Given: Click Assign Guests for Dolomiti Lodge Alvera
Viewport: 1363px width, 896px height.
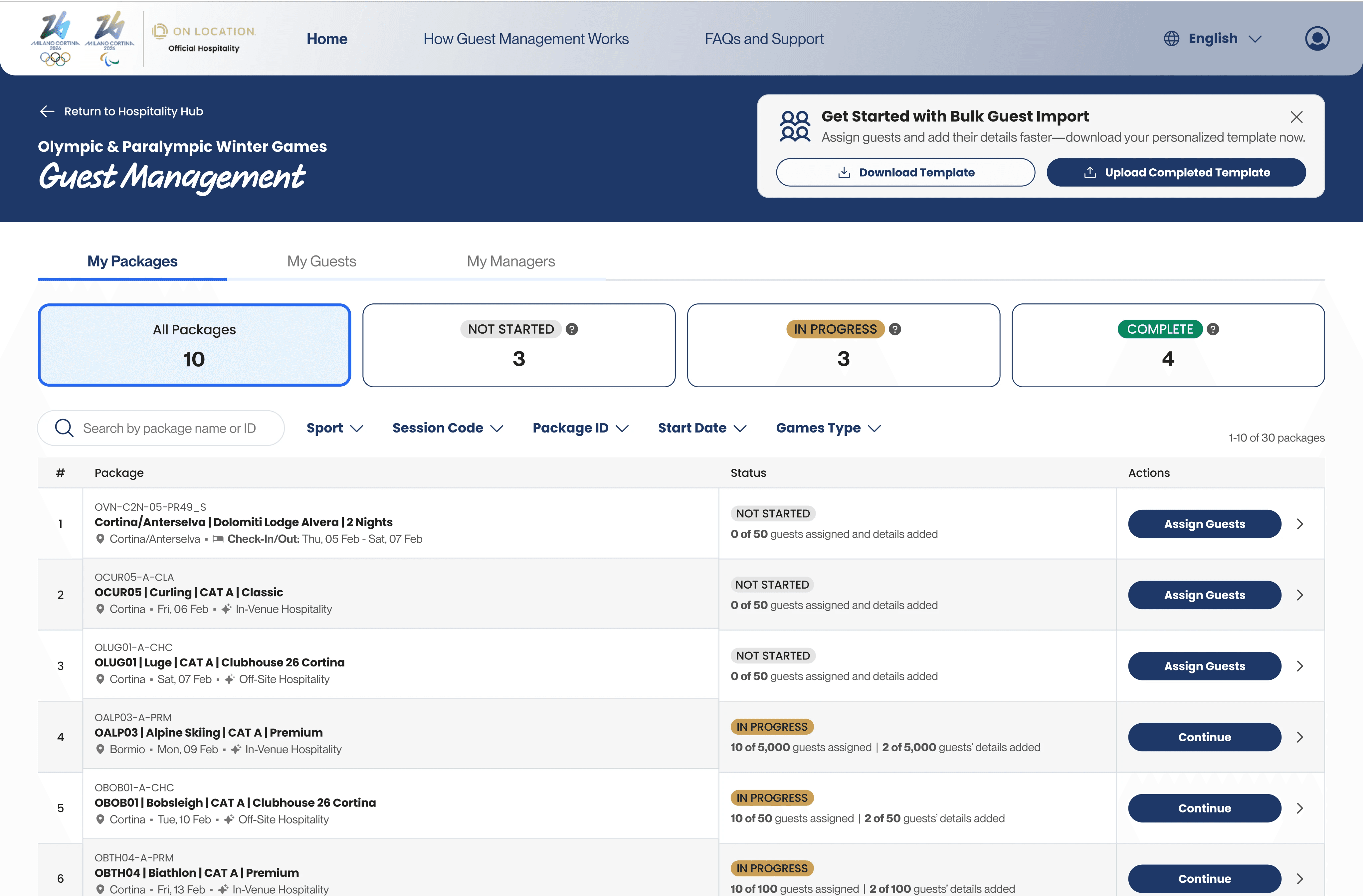Looking at the screenshot, I should point(1204,524).
